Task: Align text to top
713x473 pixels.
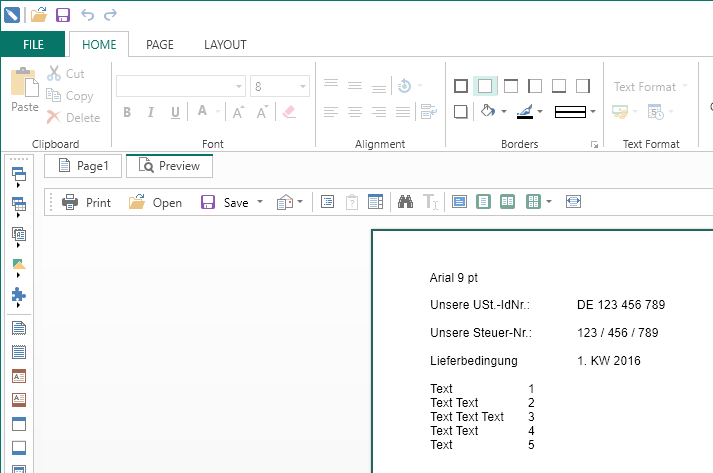Action: 331,86
